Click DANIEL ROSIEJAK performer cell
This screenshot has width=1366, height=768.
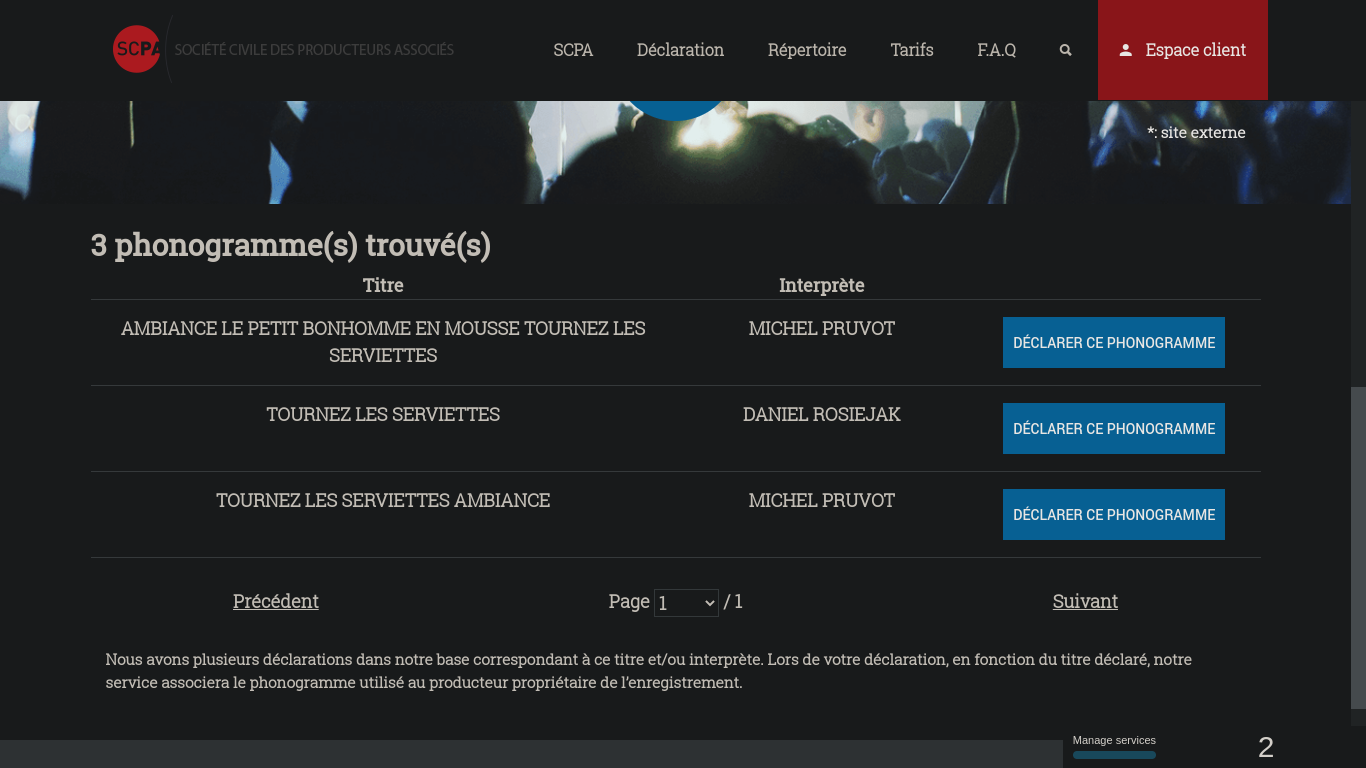(x=822, y=414)
